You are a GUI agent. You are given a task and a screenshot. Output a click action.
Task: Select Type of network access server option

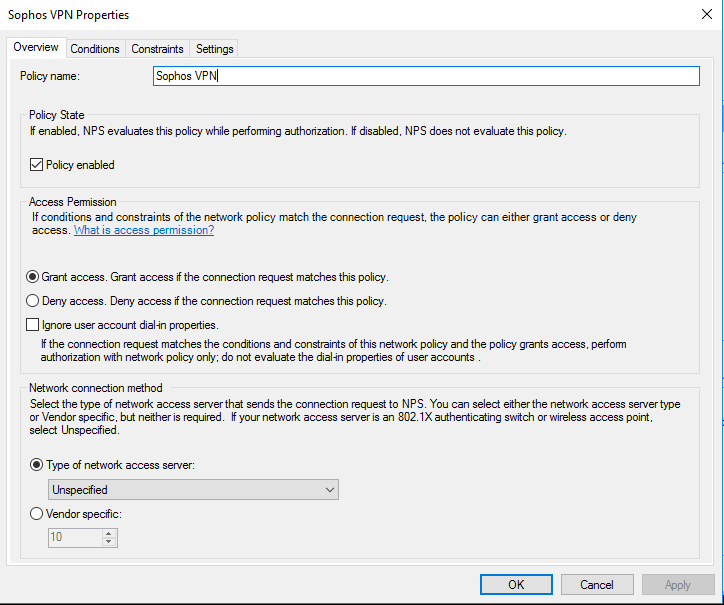36,465
